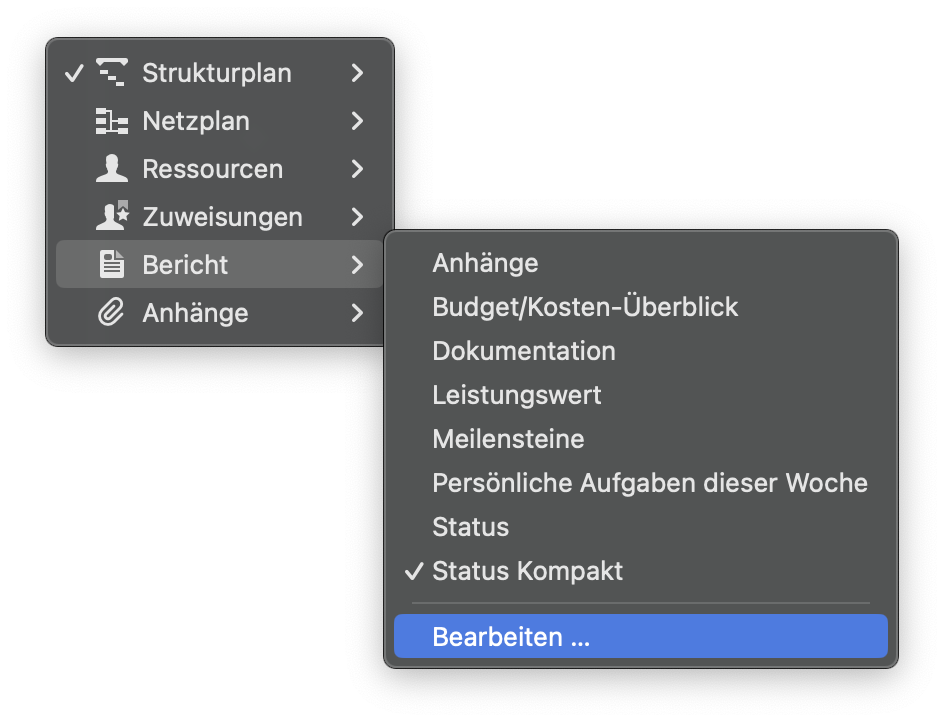944x722 pixels.
Task: Choose the Dokumentation report
Action: (524, 351)
